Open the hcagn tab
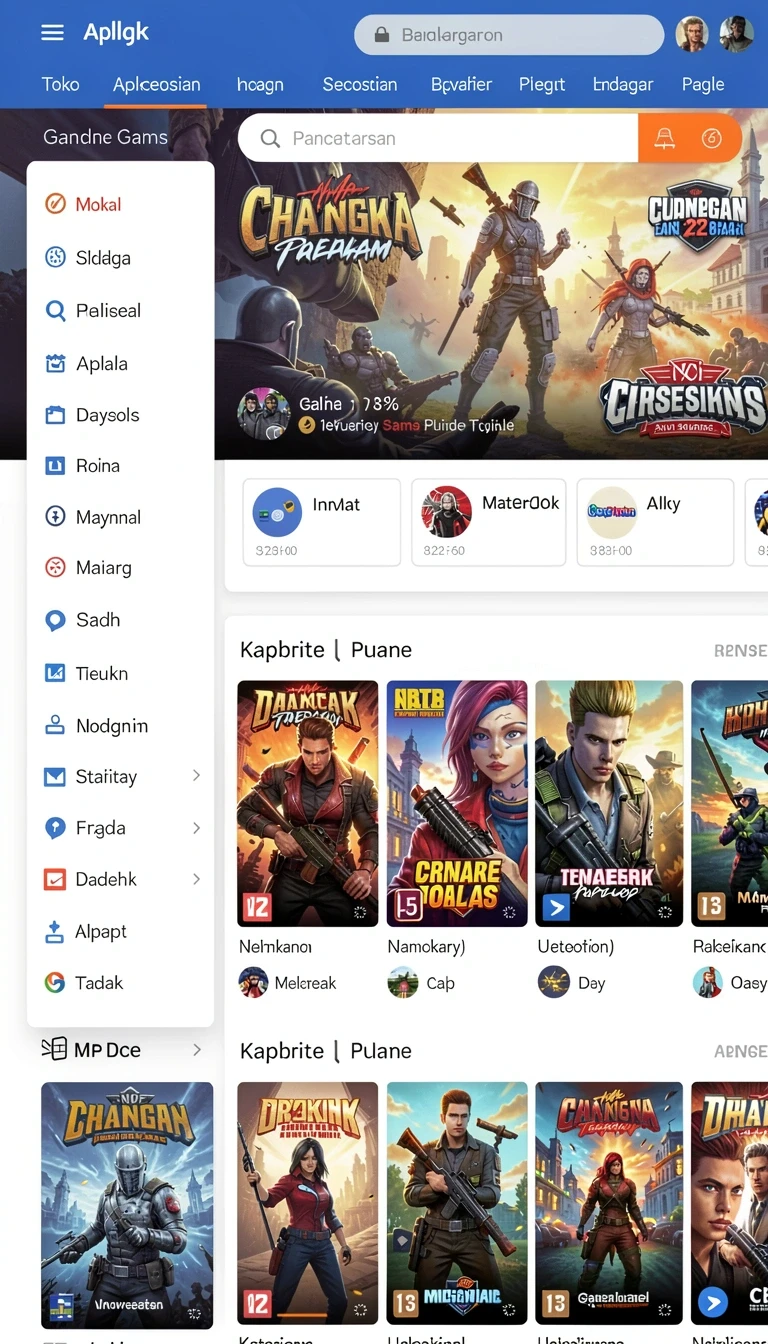Image resolution: width=768 pixels, height=1344 pixels. coord(260,85)
